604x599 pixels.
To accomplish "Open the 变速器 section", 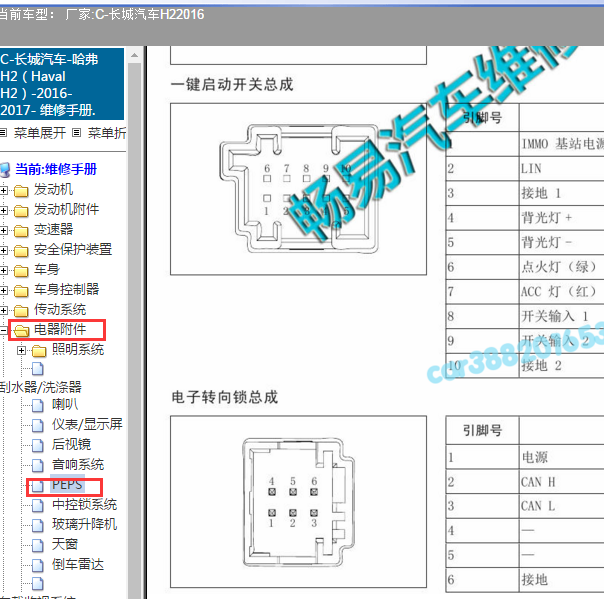I will pos(53,229).
